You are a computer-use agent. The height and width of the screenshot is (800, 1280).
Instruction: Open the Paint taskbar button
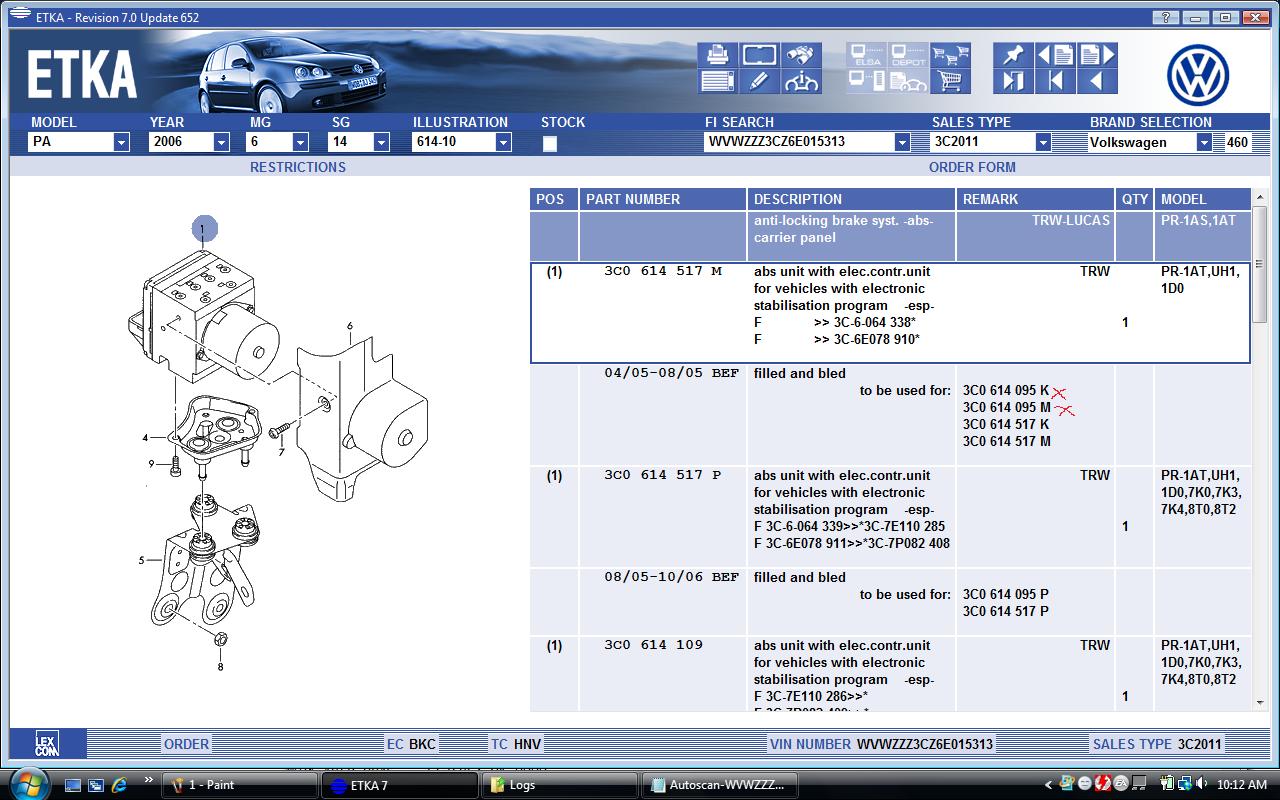[x=240, y=785]
